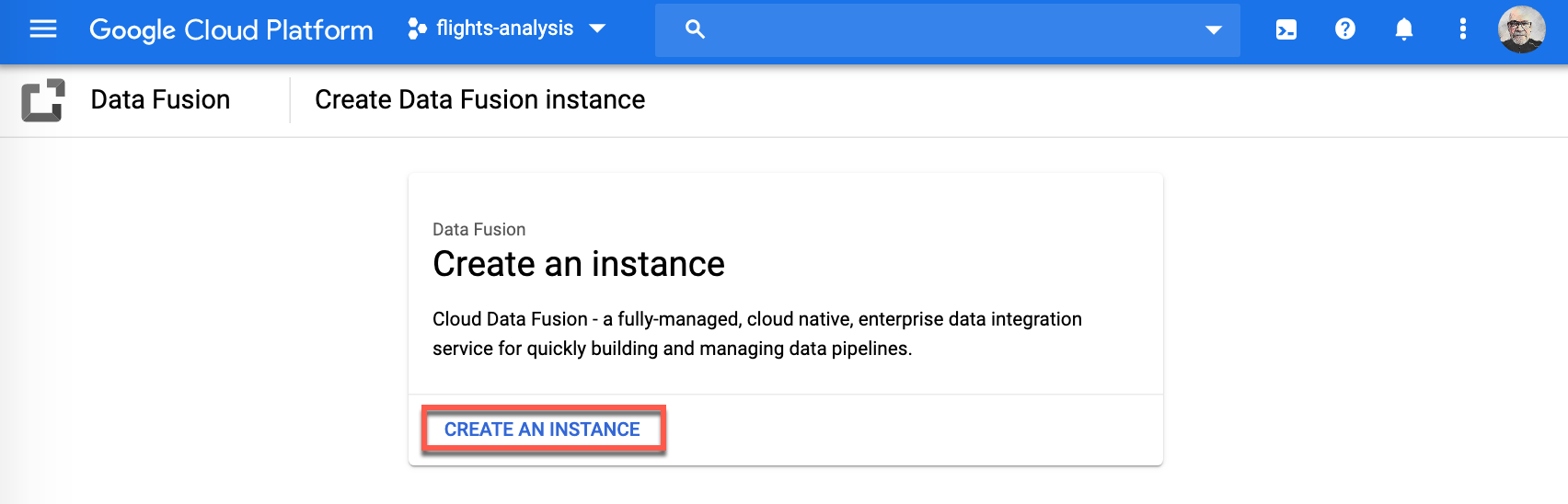This screenshot has height=504, width=1568.
Task: Click the small Data Fusion label in card
Action: pos(478,229)
